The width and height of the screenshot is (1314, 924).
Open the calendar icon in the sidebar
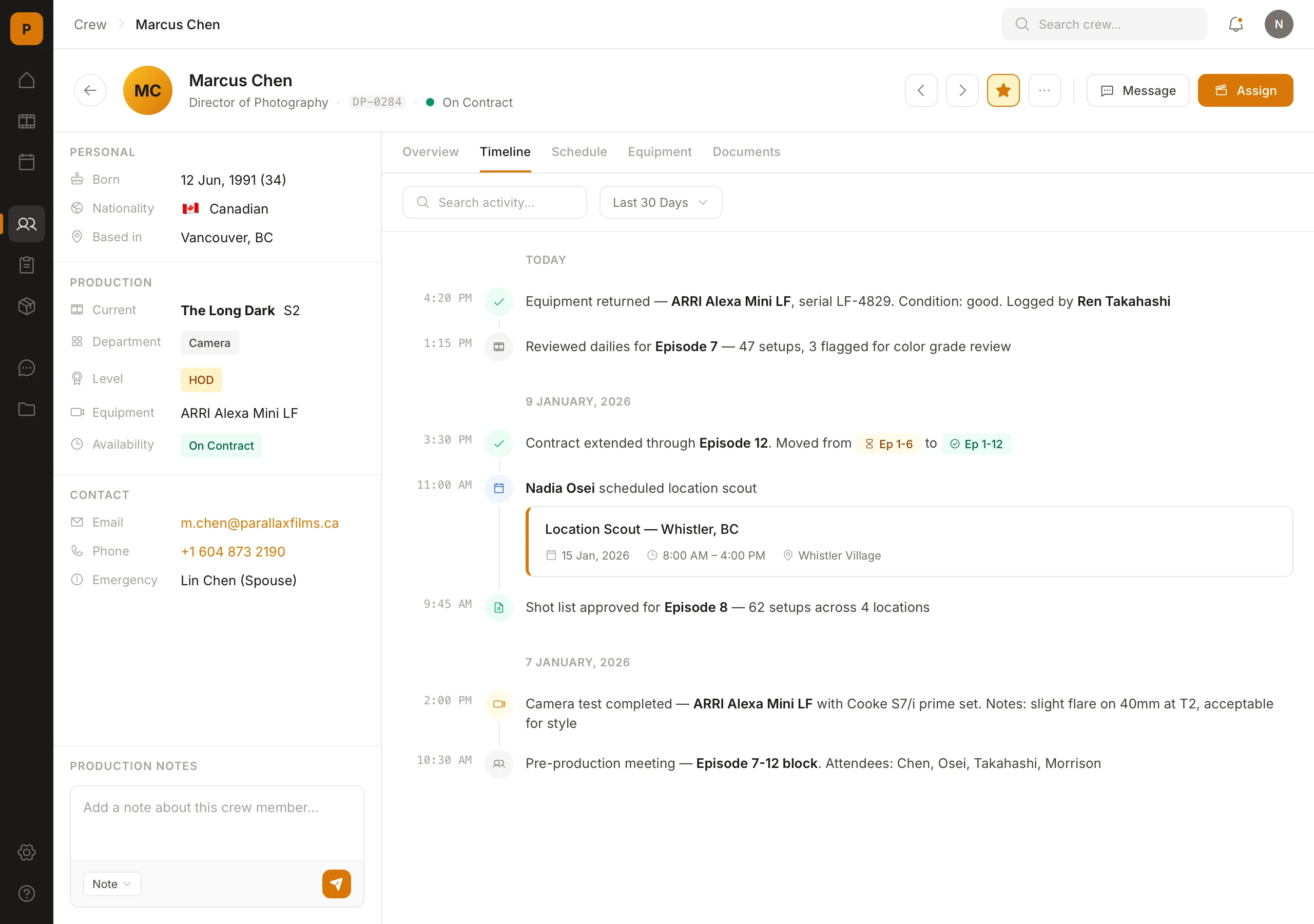[26, 162]
